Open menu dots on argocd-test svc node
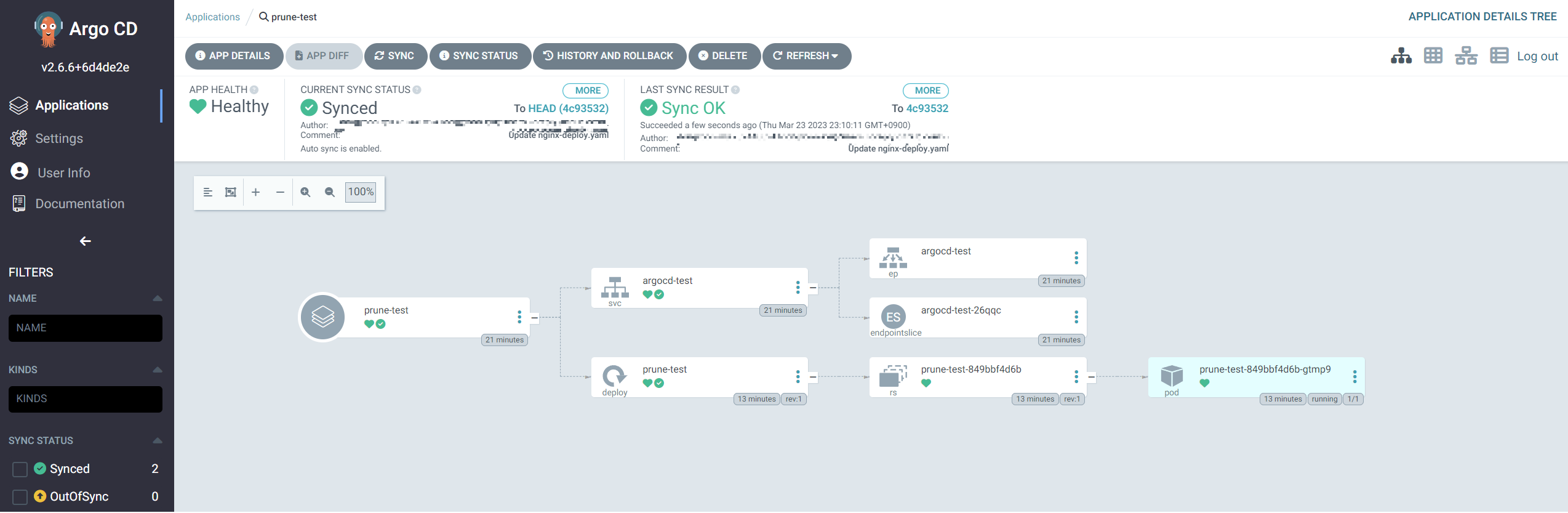This screenshot has width=1568, height=513. coord(798,288)
